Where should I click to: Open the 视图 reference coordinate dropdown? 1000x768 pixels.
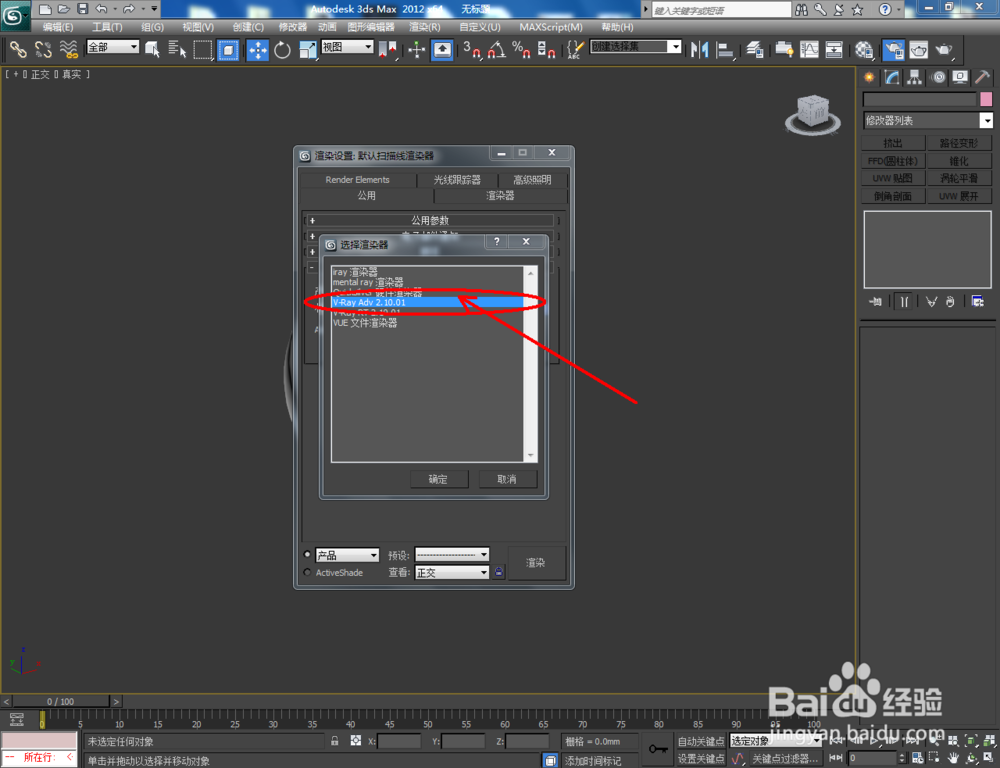(x=347, y=47)
